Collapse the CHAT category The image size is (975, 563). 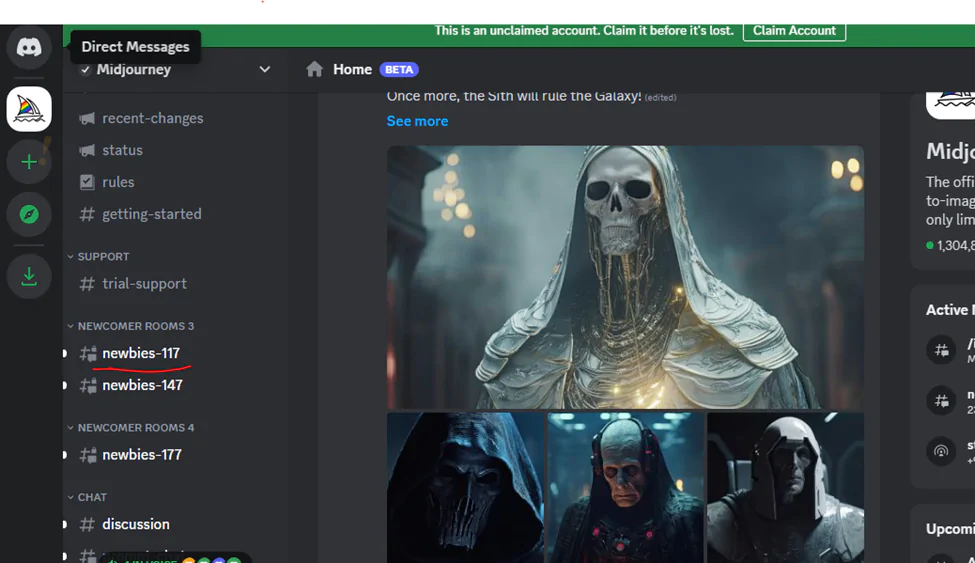92,497
